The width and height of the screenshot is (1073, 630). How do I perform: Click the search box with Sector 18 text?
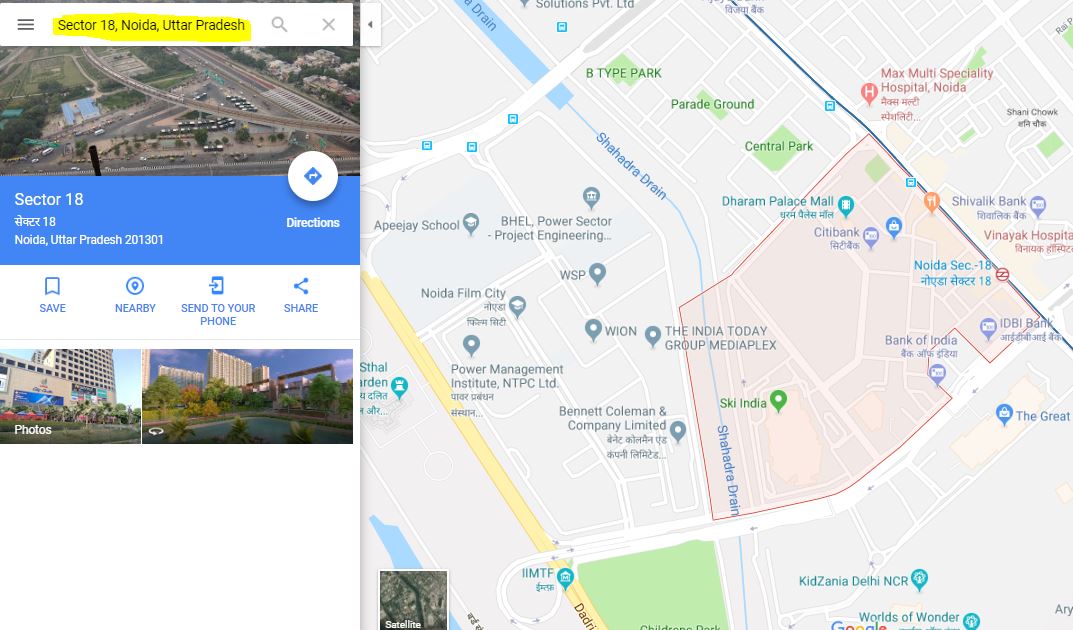click(151, 25)
